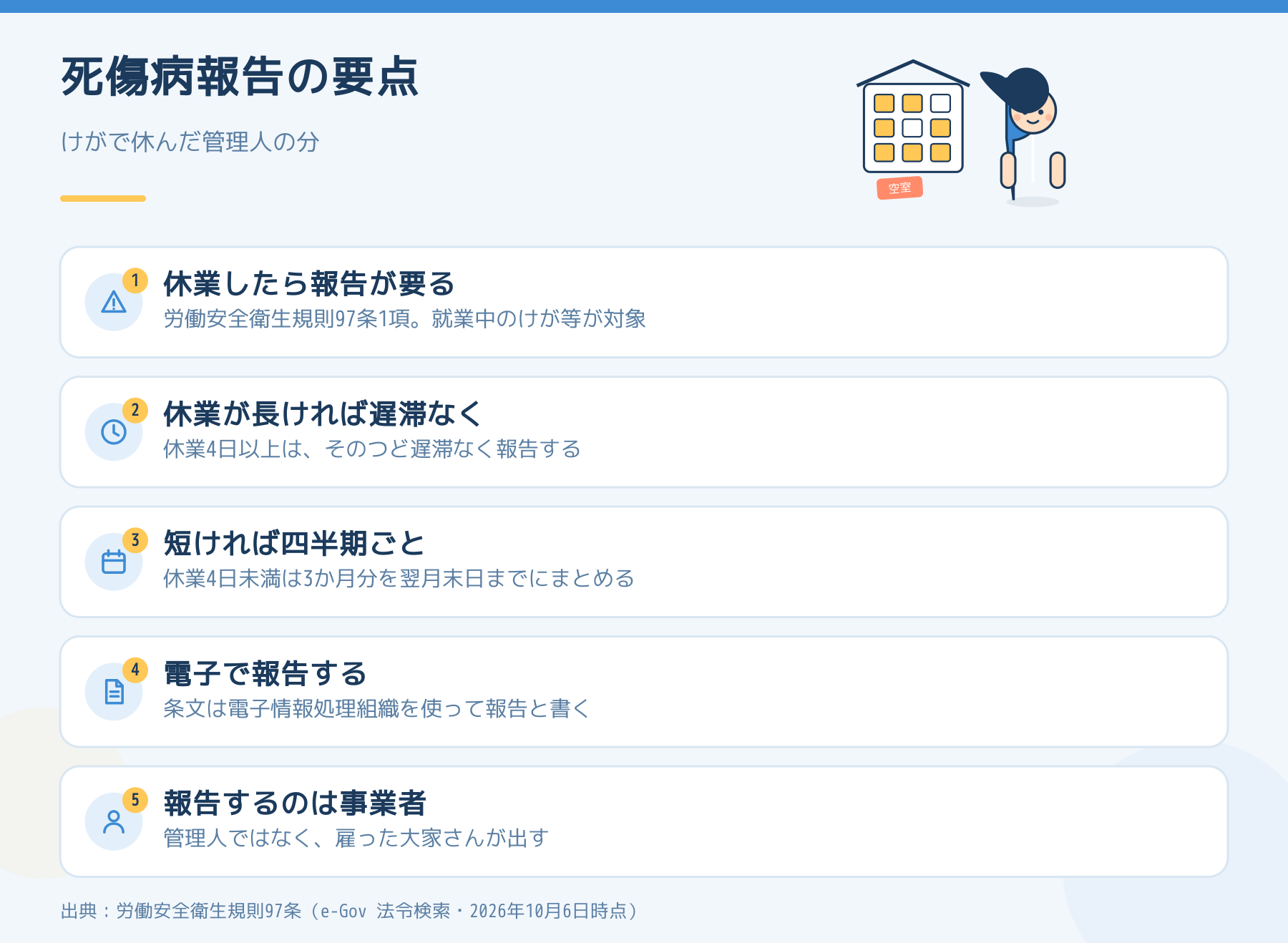1288x943 pixels.
Task: Click the text 休業4日未満は3か月分を翌月末日までにまとめる
Action: click(399, 579)
